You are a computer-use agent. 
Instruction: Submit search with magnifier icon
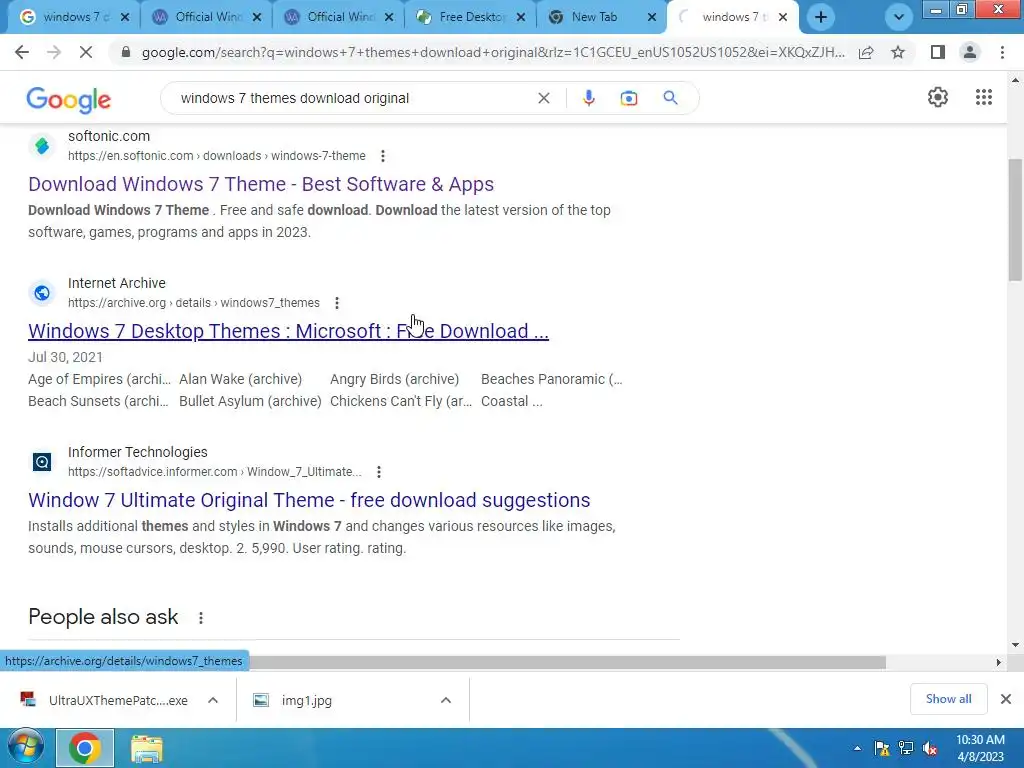(x=670, y=98)
